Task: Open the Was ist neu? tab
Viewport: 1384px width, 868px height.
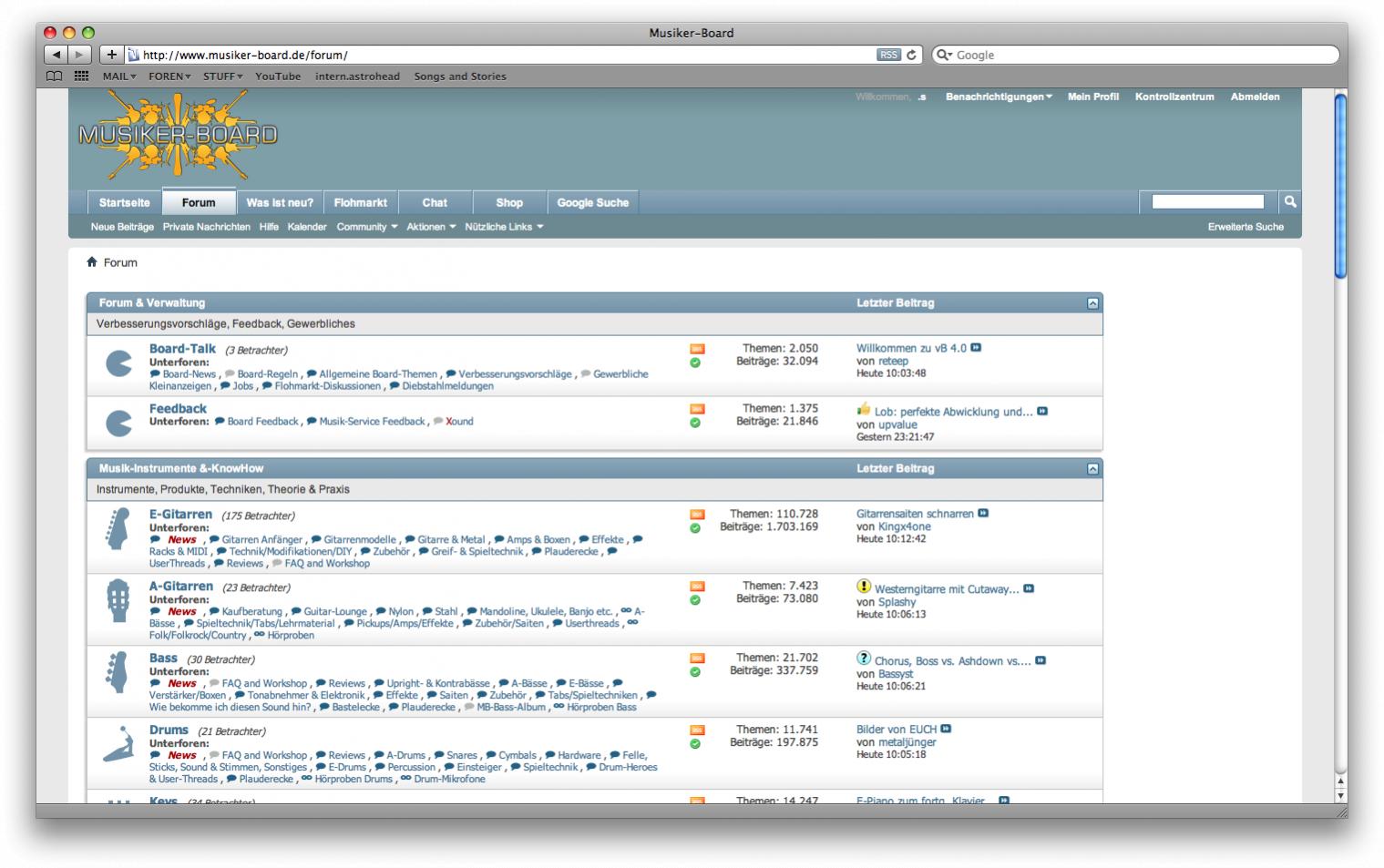Action: (x=280, y=202)
